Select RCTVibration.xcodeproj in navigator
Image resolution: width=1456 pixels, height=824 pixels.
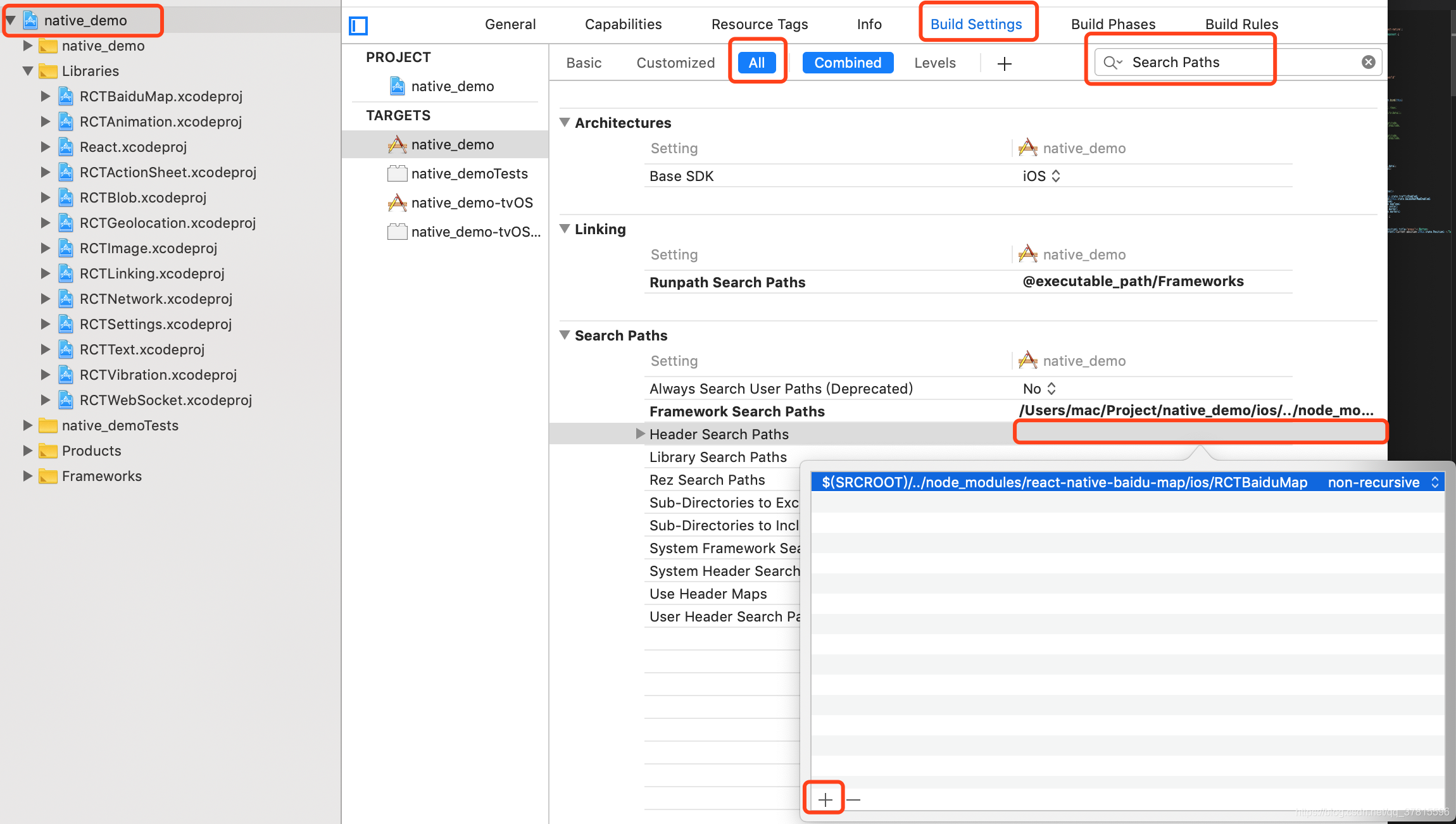tap(158, 375)
